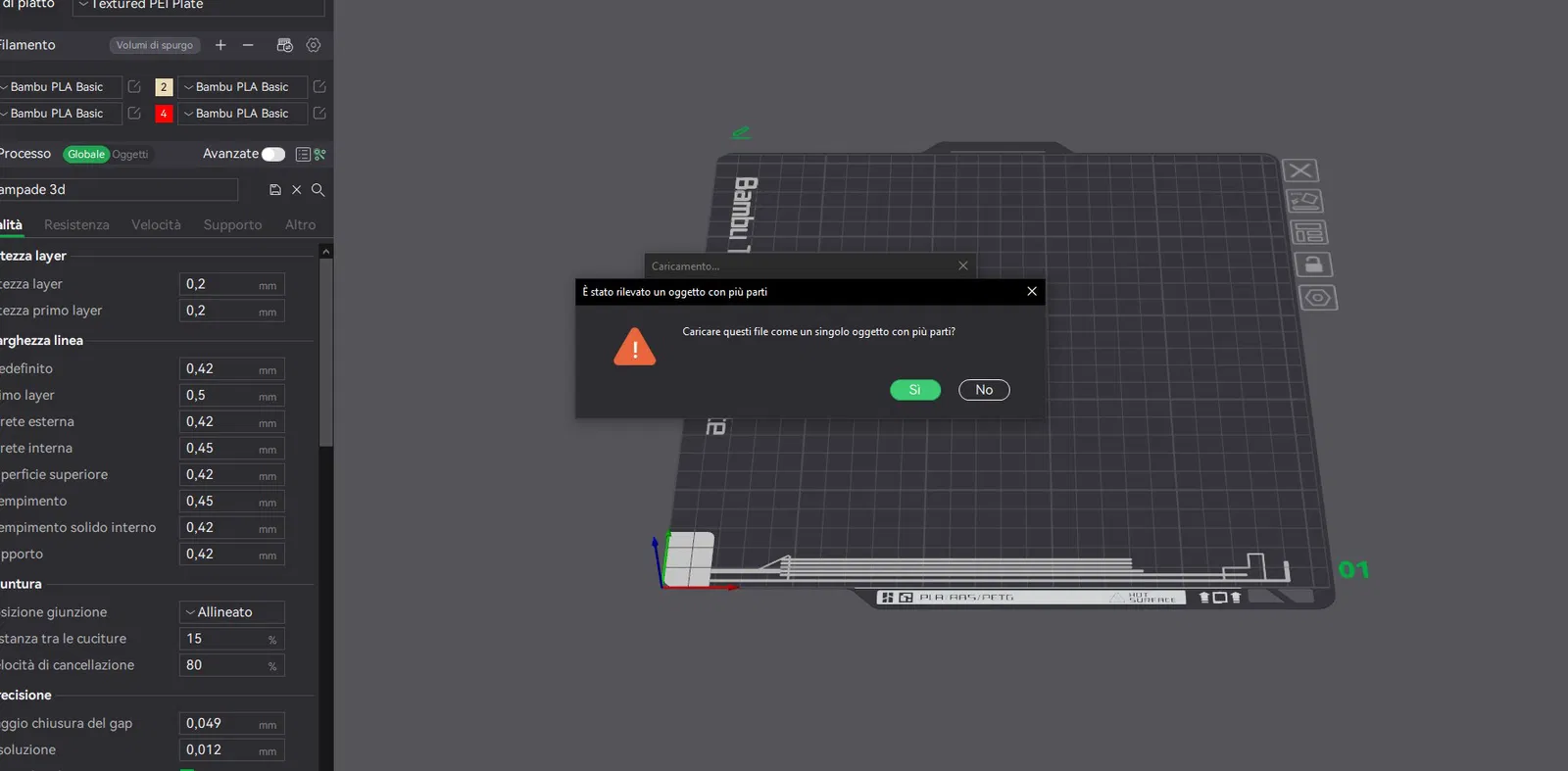Open filament 4 Bambu PLA Basic dropdown
Viewport: 1568px width, 771px height.
pos(242,114)
